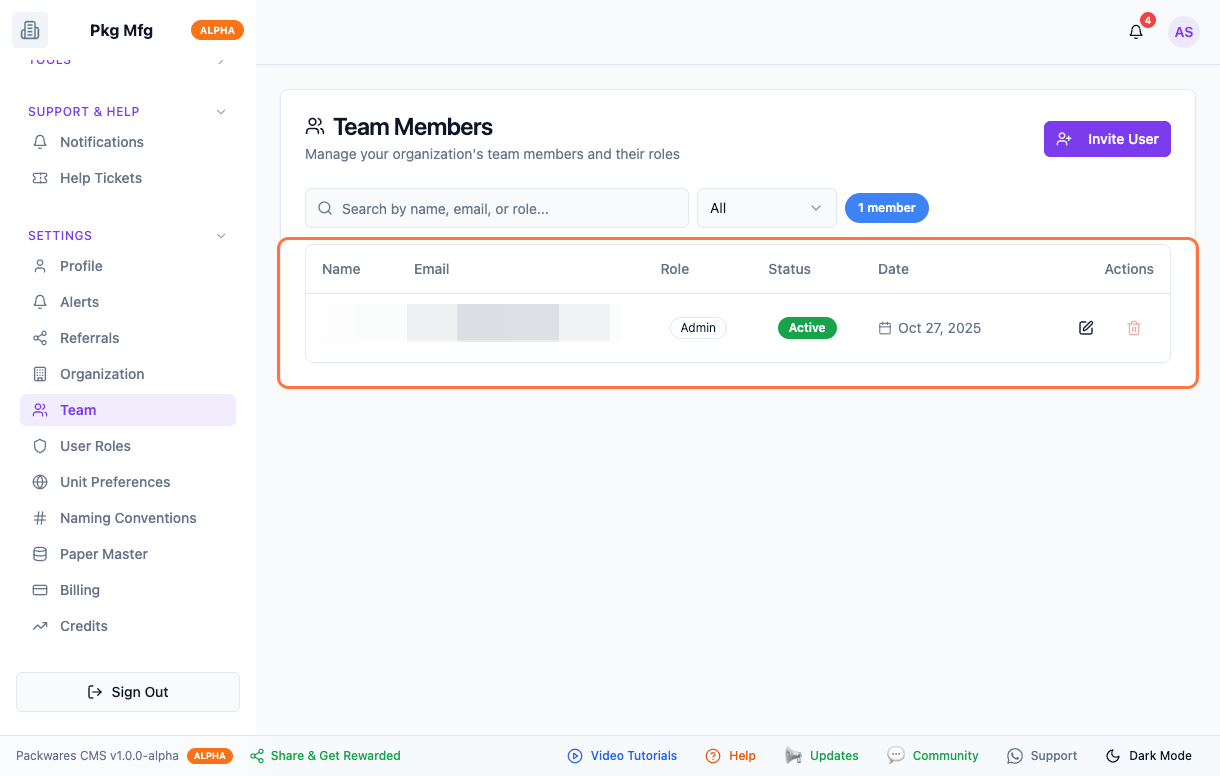1220x776 pixels.
Task: Click the Support WhatsApp link
Action: point(1042,756)
